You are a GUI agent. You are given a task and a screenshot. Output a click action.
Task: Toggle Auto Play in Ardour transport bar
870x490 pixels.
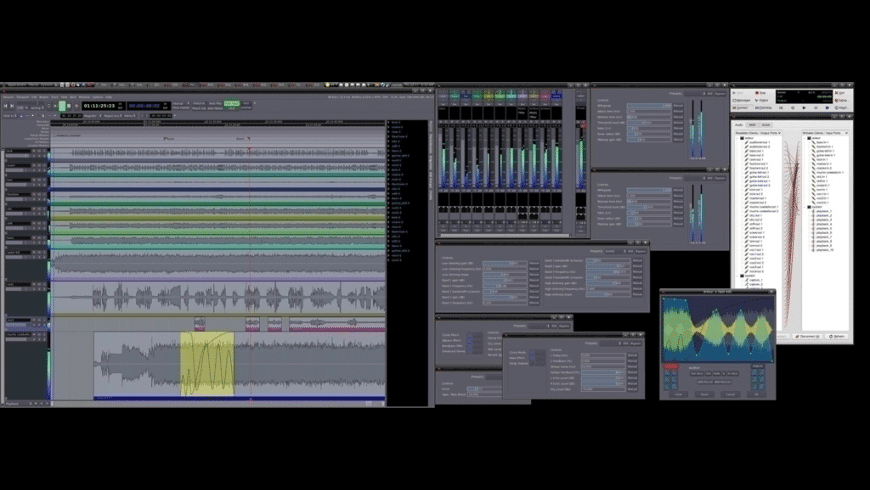coord(215,103)
